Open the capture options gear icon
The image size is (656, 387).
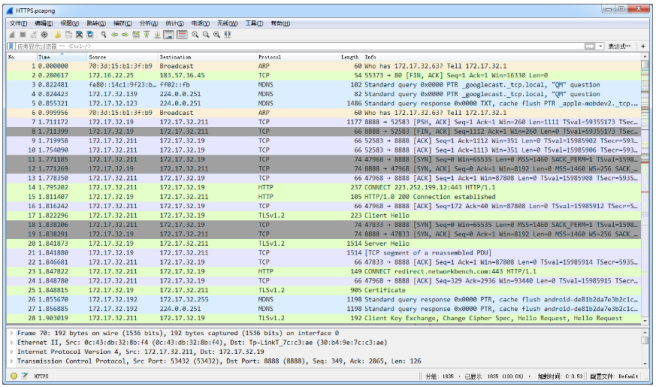click(x=44, y=35)
